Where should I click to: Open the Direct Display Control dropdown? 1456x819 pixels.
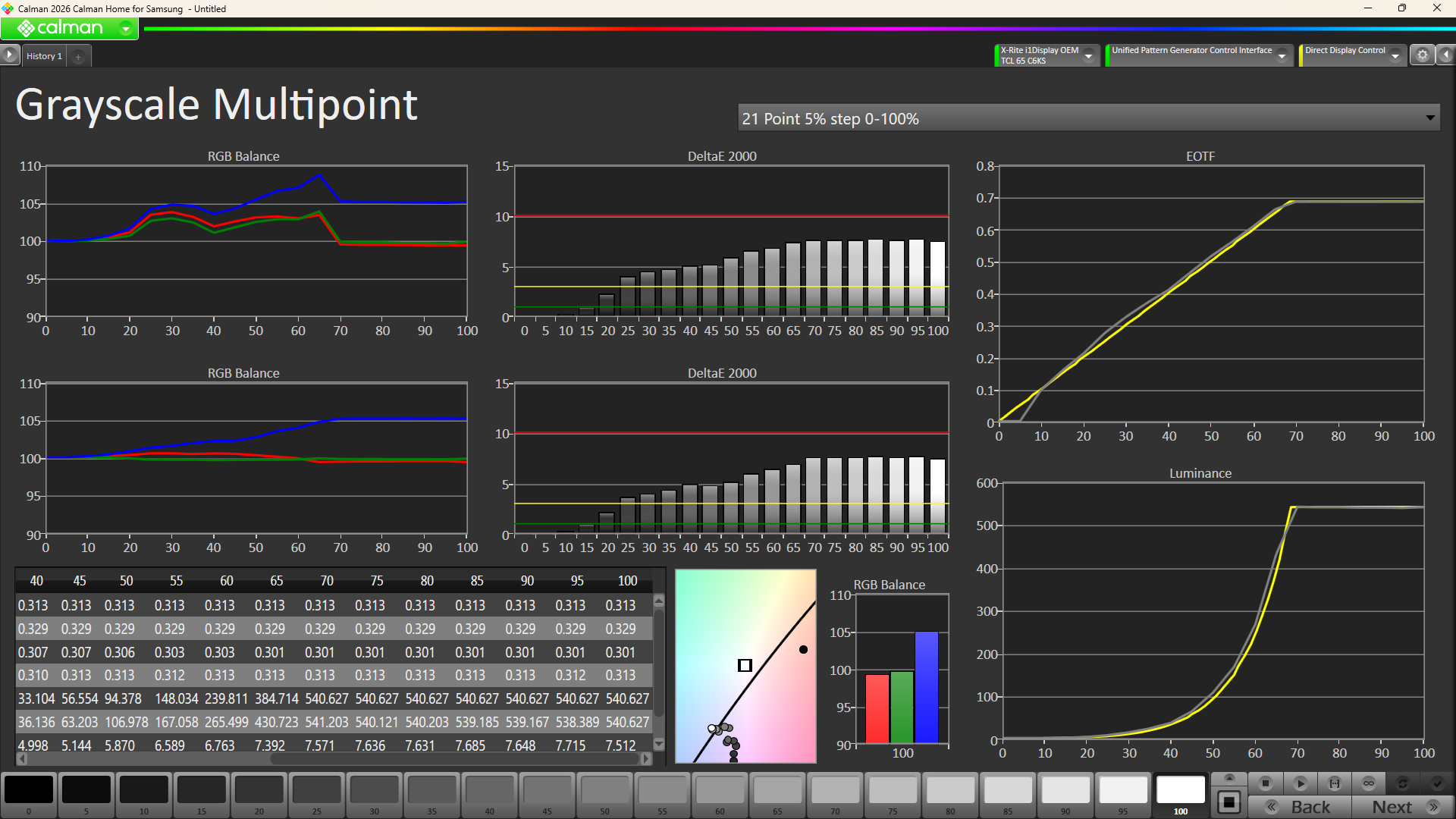point(1395,55)
